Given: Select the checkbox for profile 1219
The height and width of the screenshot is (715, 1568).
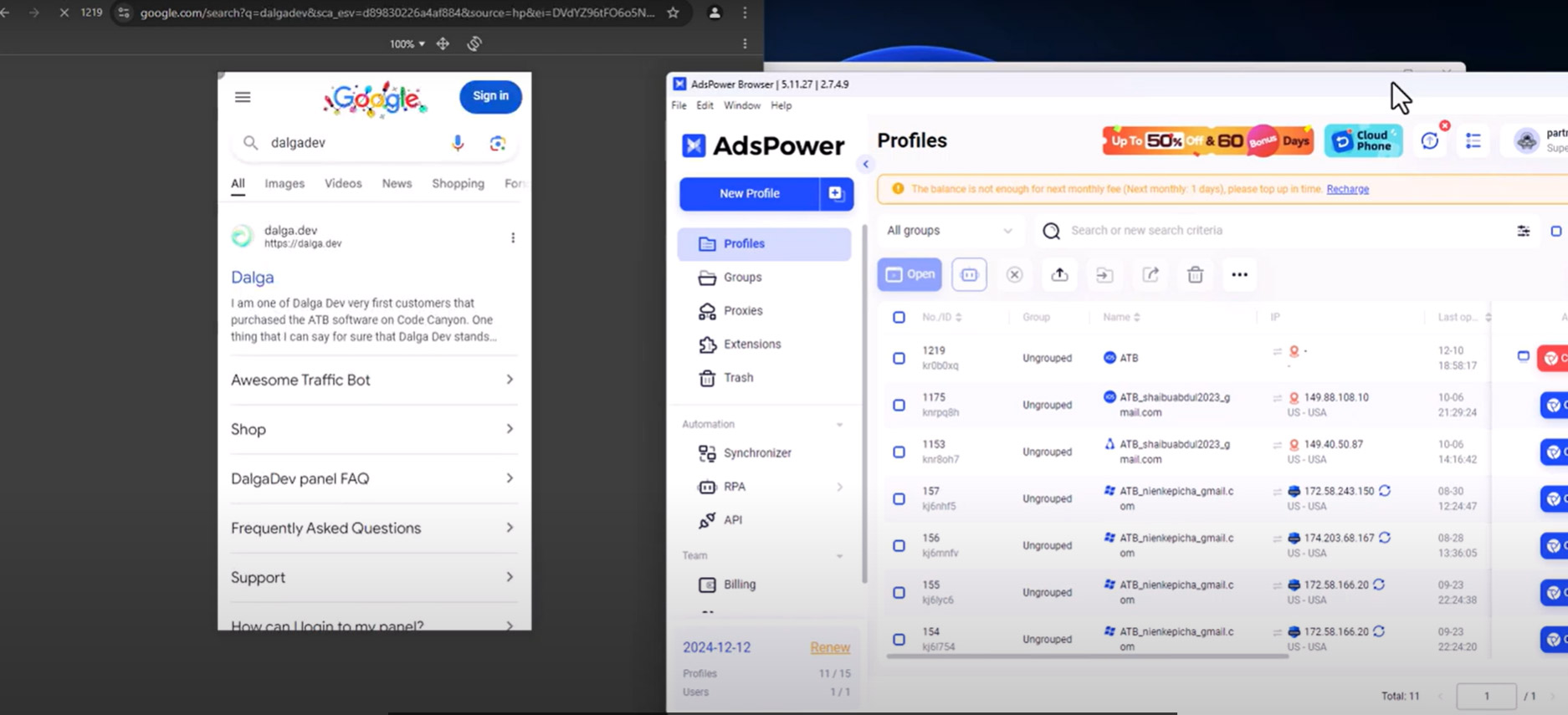Looking at the screenshot, I should 899,358.
